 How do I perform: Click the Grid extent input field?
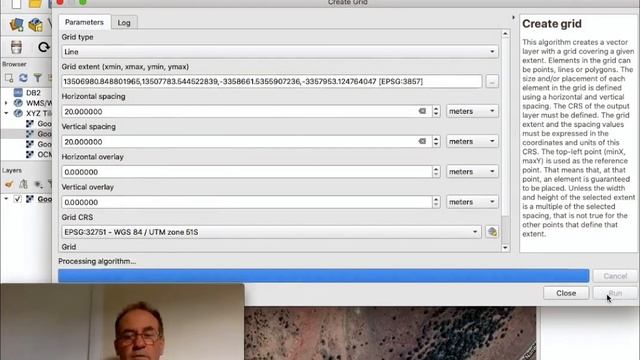coord(271,82)
